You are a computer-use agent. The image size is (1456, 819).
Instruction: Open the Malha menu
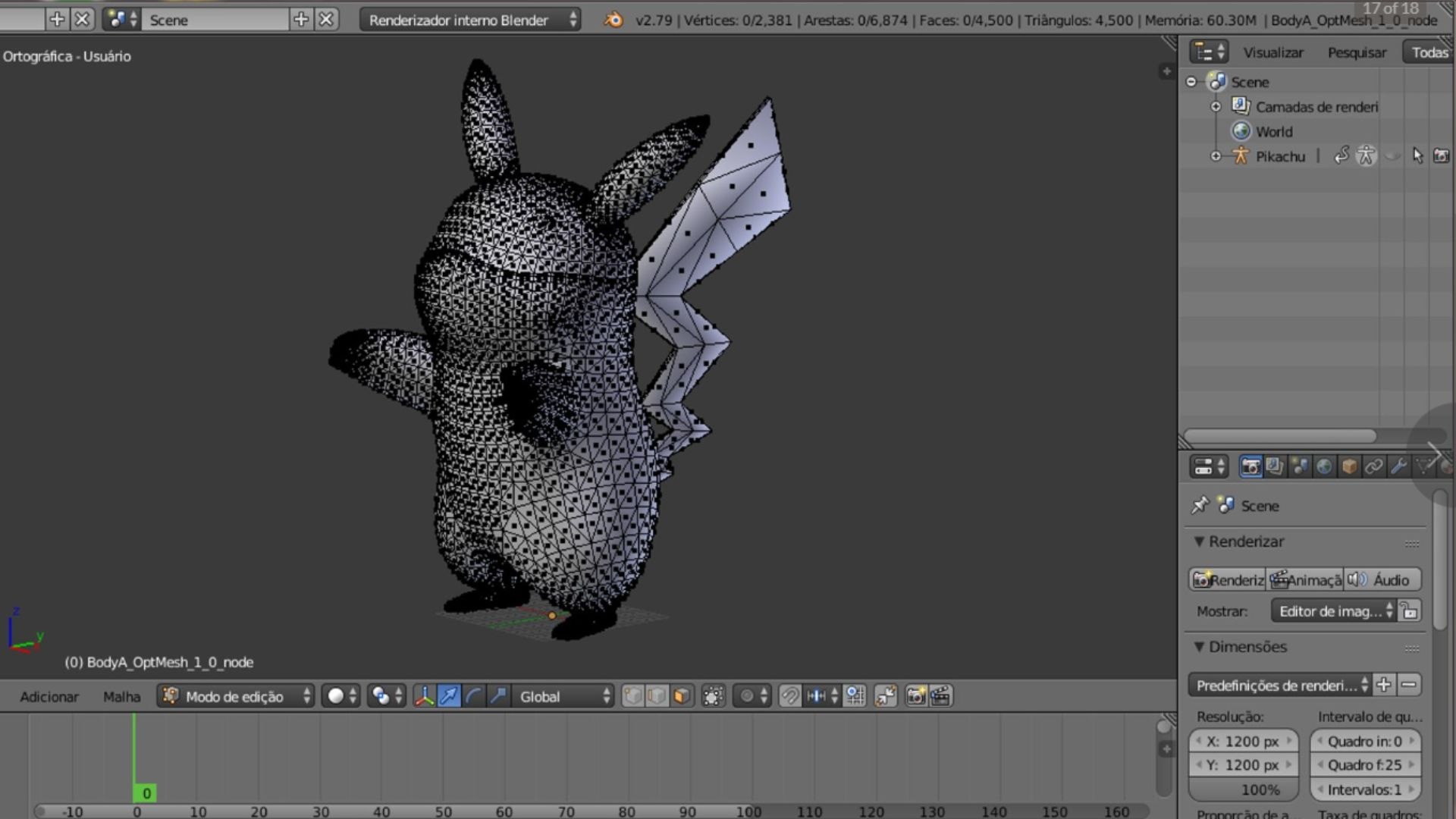pyautogui.click(x=121, y=697)
